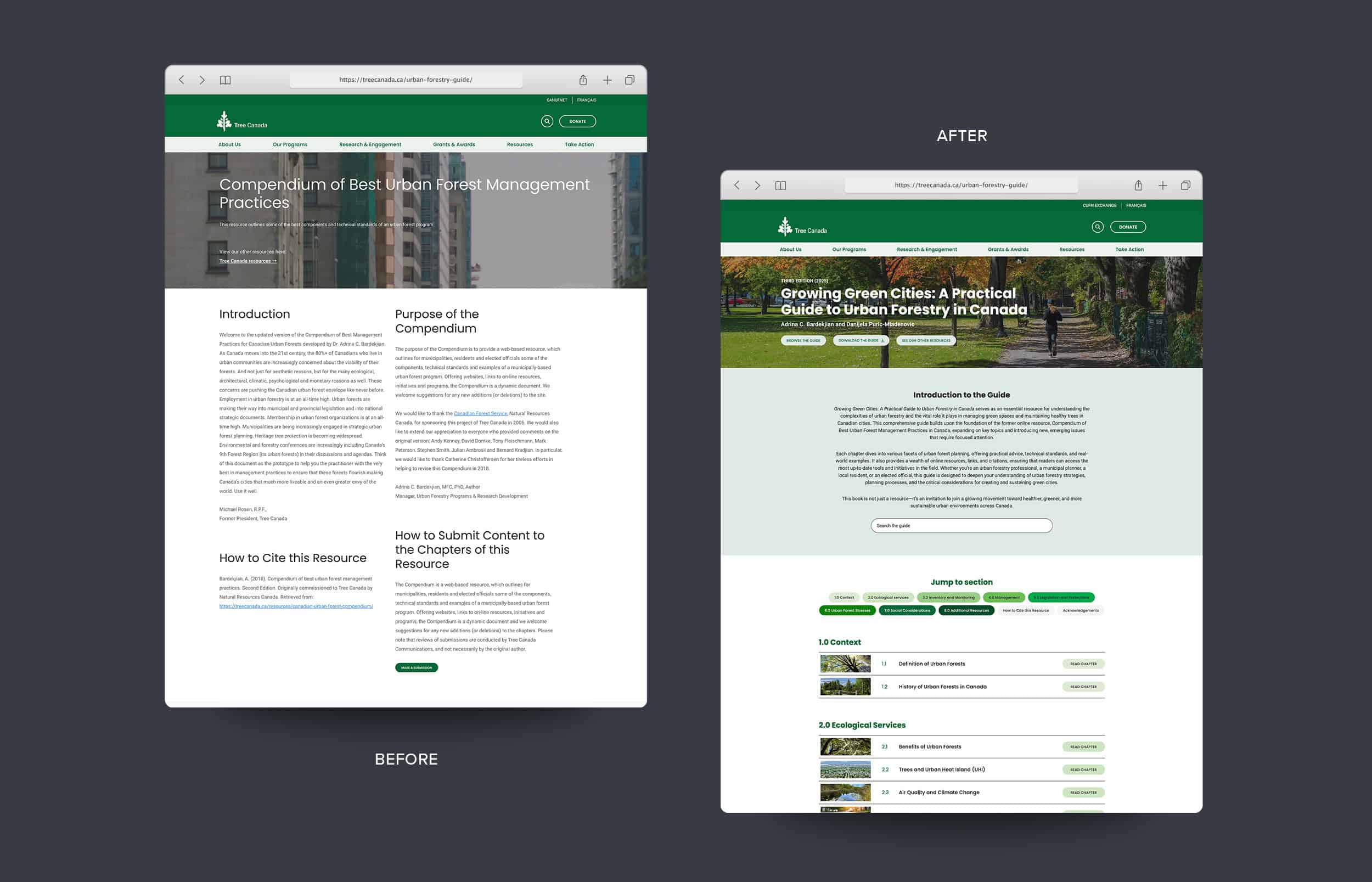
Task: Jump to section 1.0 Context pill
Action: click(x=844, y=597)
